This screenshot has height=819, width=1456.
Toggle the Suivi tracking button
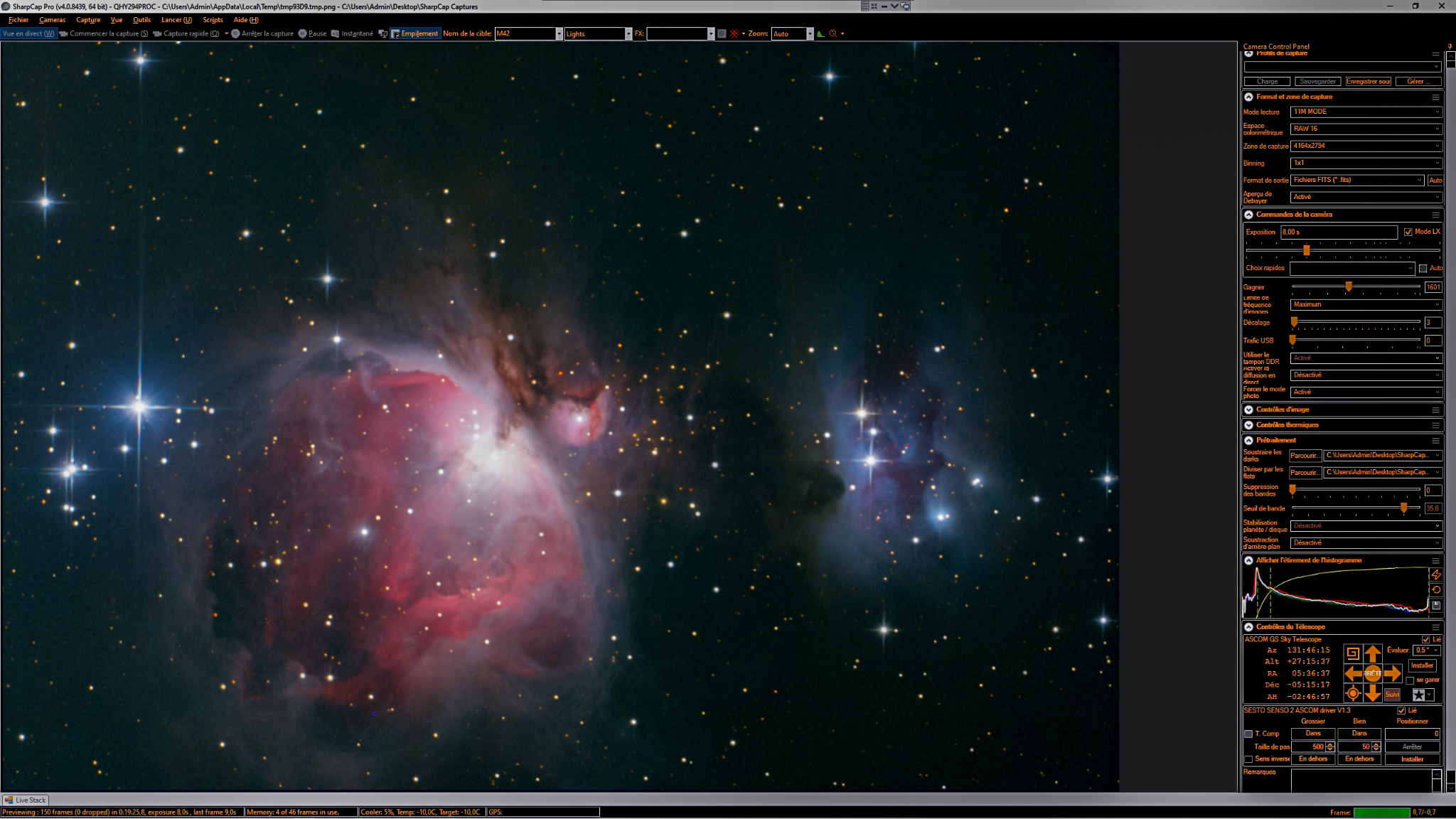click(1392, 695)
